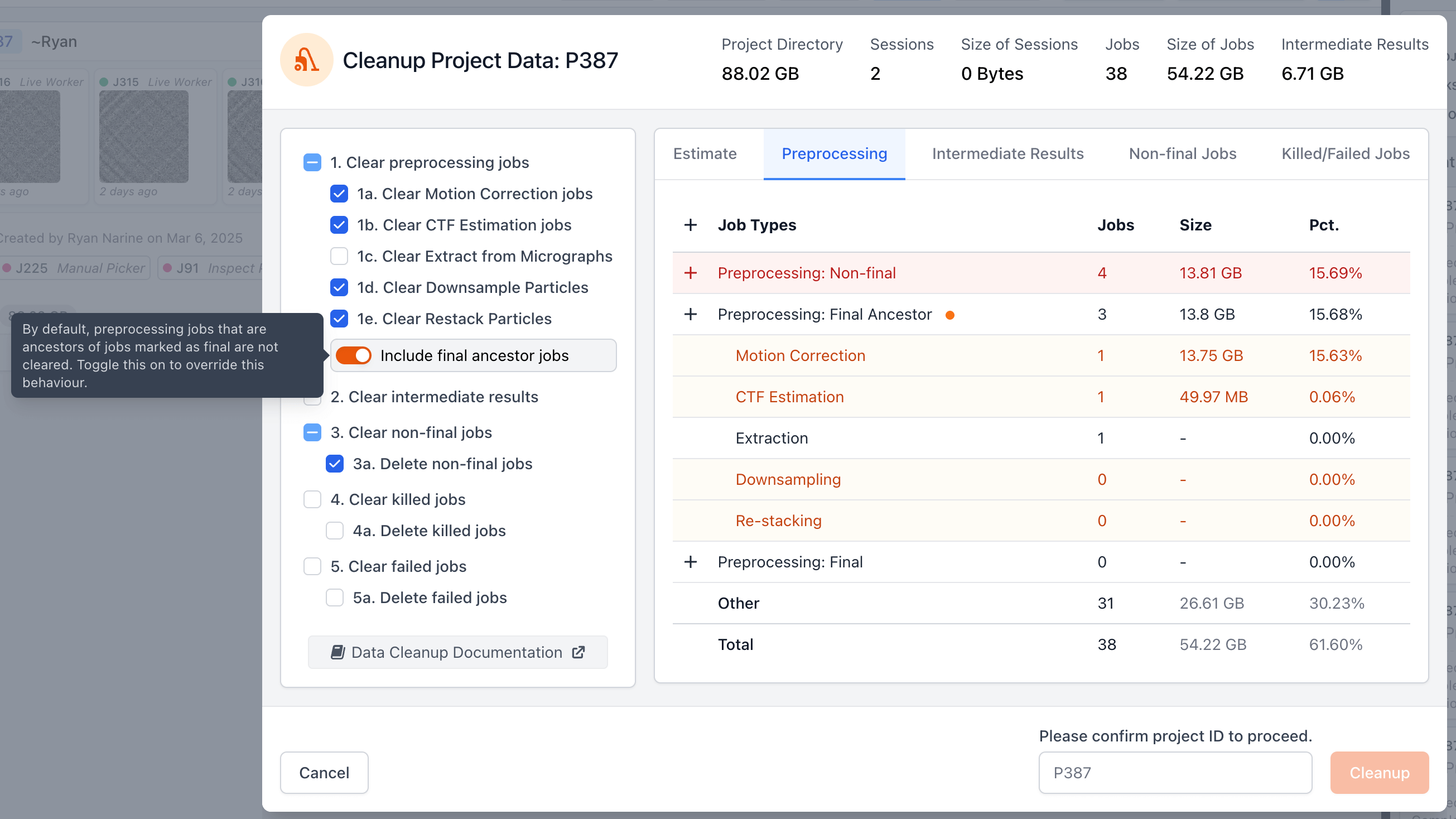Expand the Preprocessing: Final row

[x=691, y=562]
